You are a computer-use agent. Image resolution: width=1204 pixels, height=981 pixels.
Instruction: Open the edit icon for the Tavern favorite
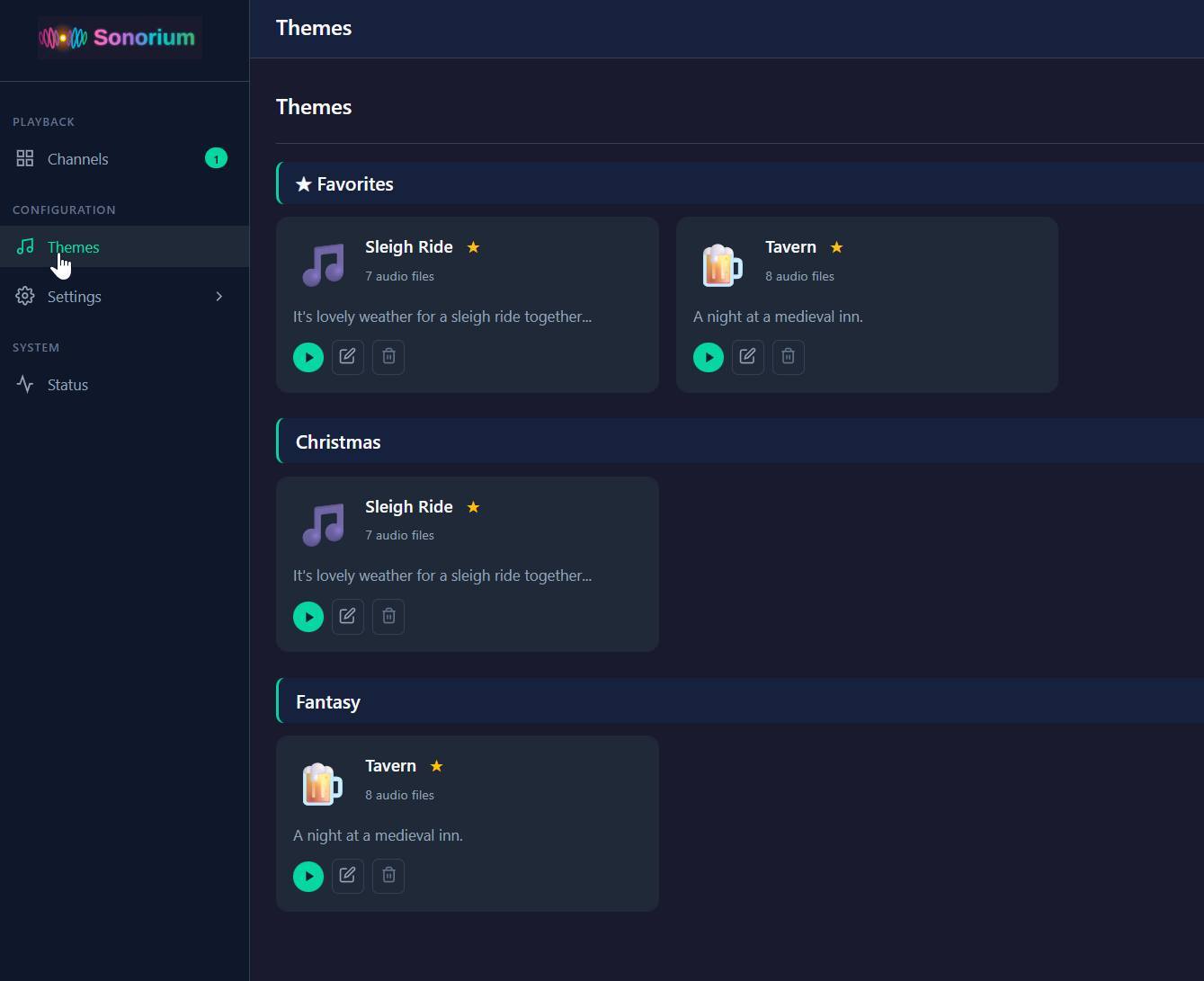coord(747,357)
